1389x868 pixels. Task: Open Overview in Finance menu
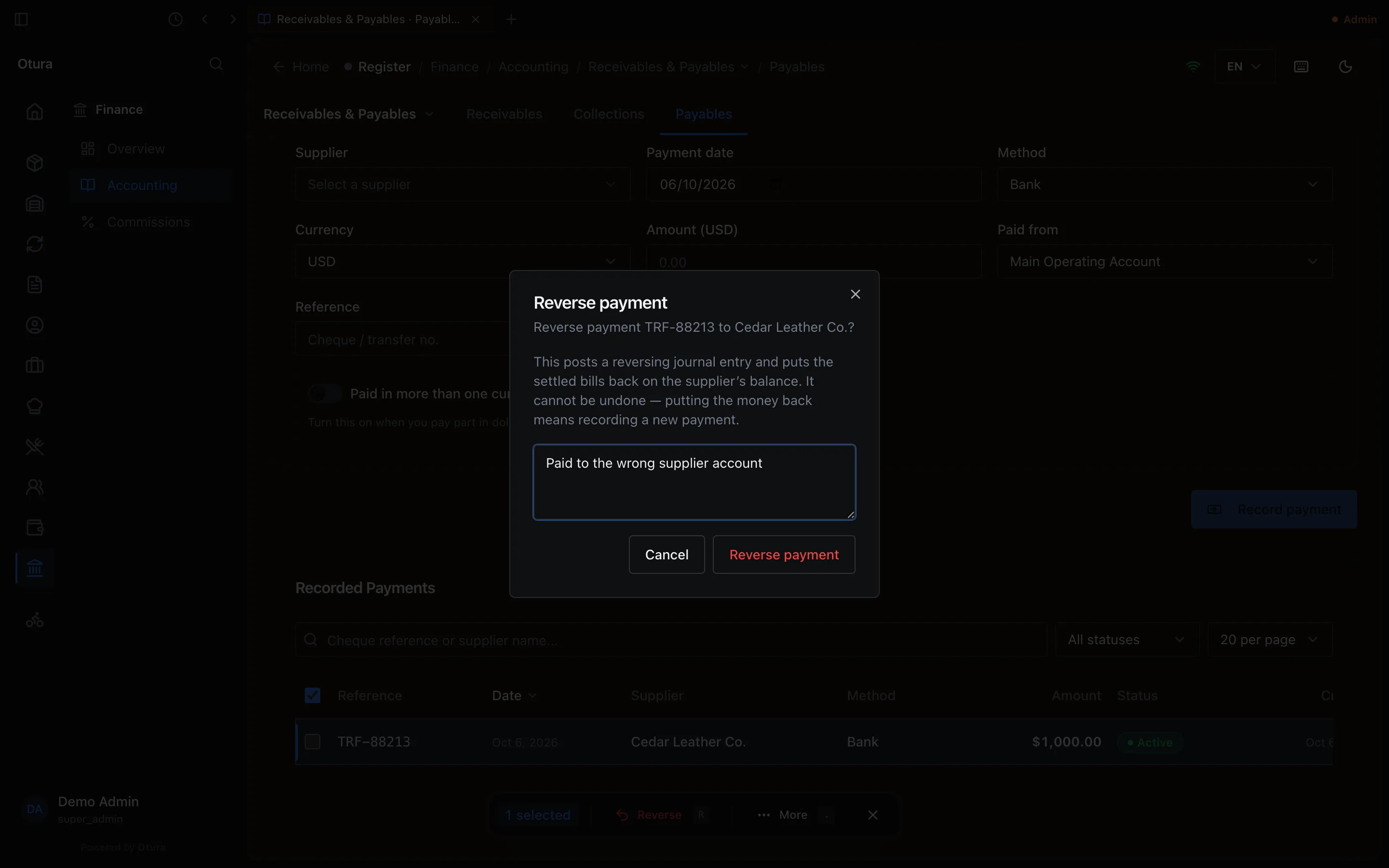pyautogui.click(x=150, y=149)
